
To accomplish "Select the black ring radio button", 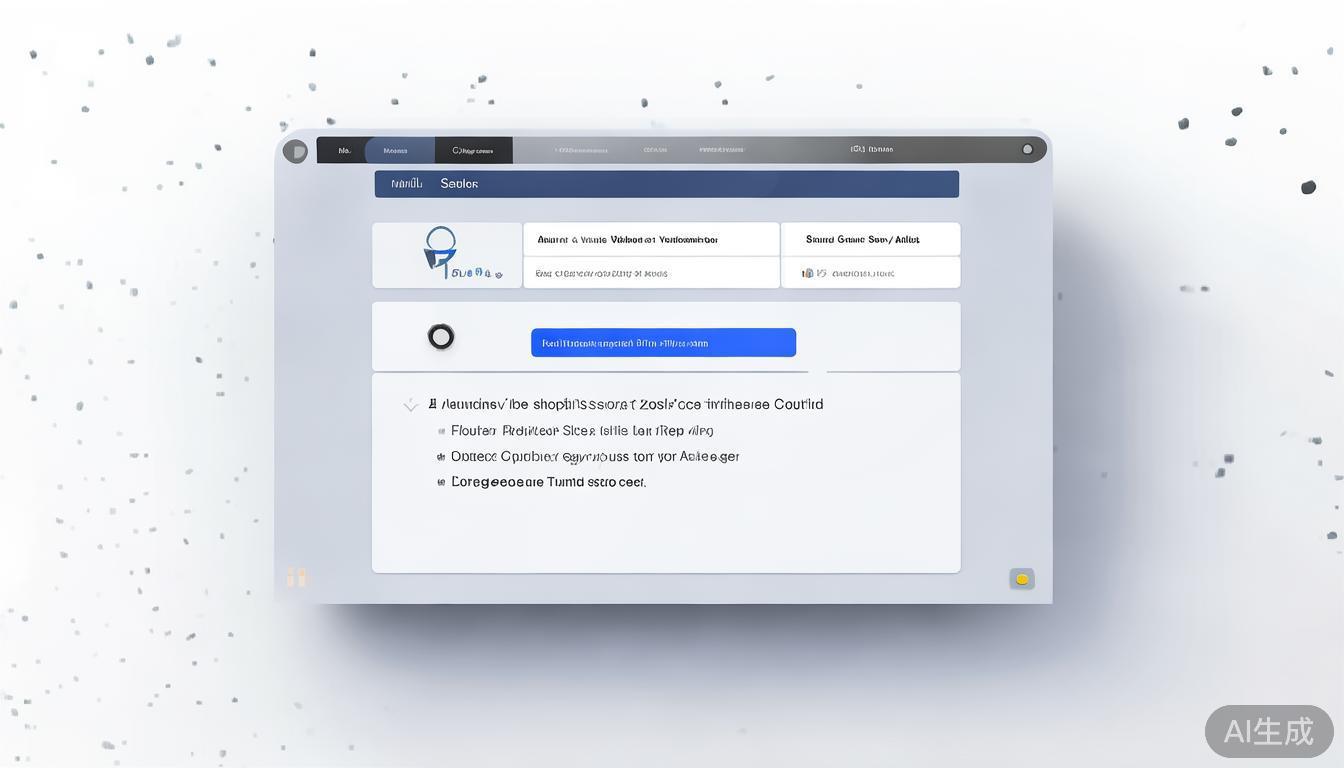I will click(x=441, y=337).
